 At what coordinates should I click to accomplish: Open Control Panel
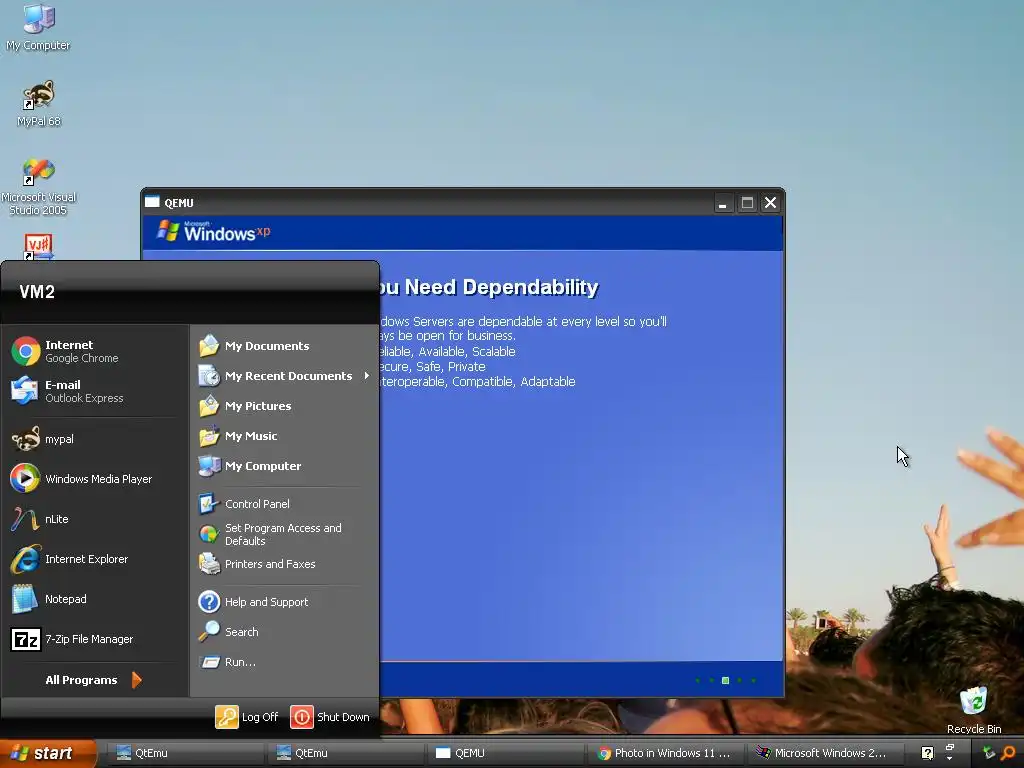pos(285,504)
